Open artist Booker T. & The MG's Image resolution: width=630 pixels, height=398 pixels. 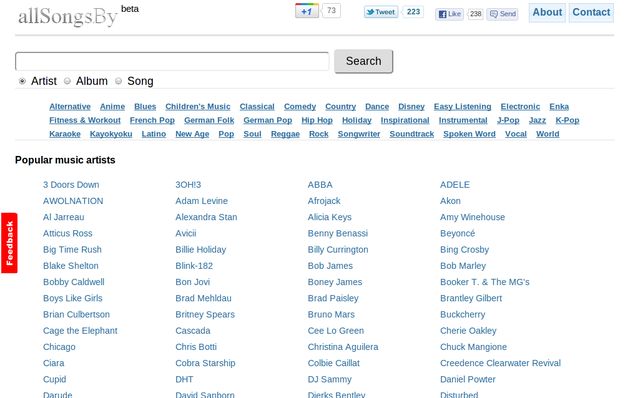click(x=485, y=282)
